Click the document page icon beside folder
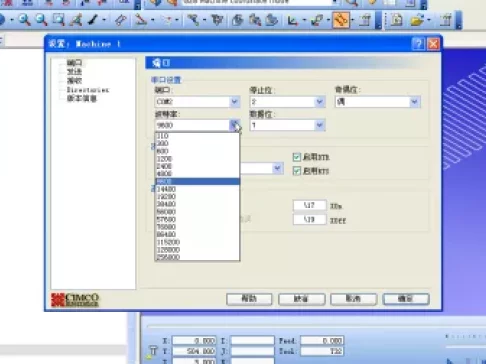Screen dimensions: 486x364 click(x=396, y=20)
